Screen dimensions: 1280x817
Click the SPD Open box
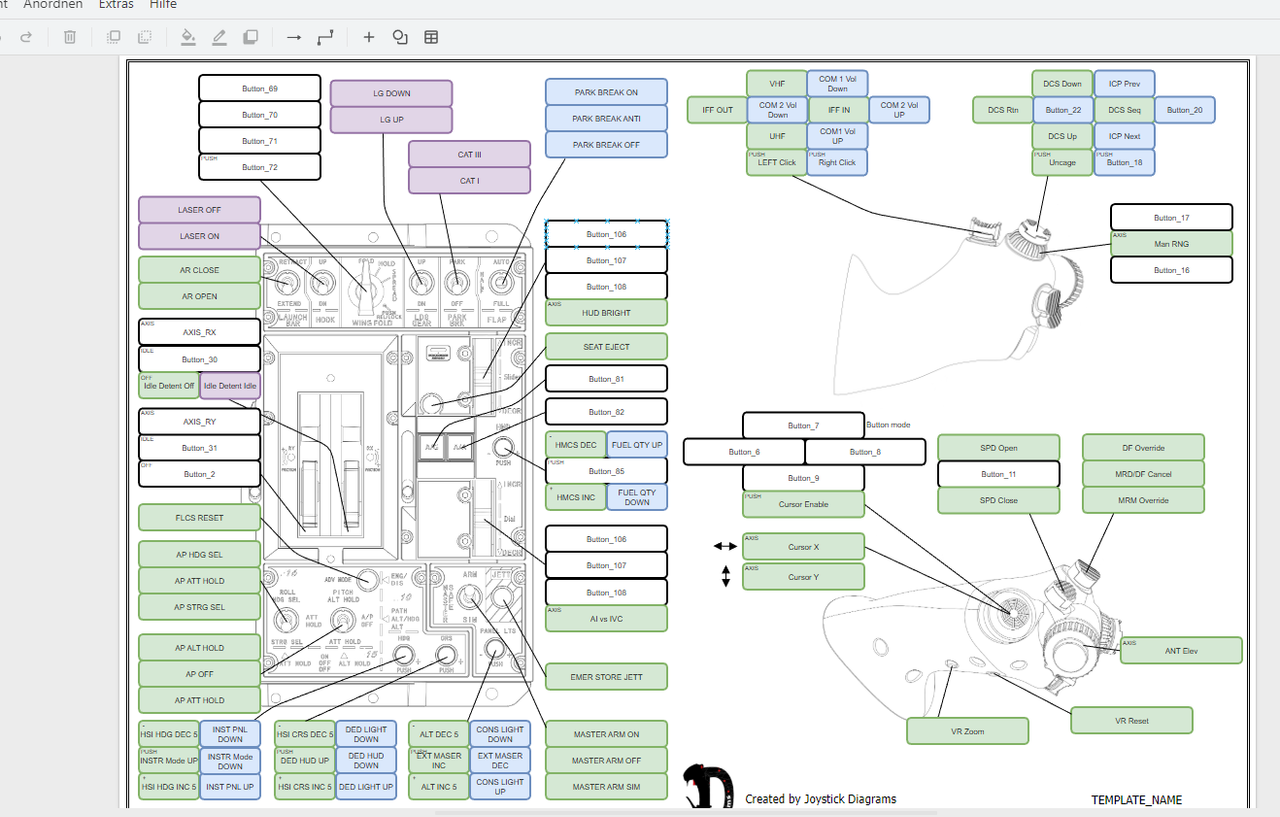click(998, 447)
